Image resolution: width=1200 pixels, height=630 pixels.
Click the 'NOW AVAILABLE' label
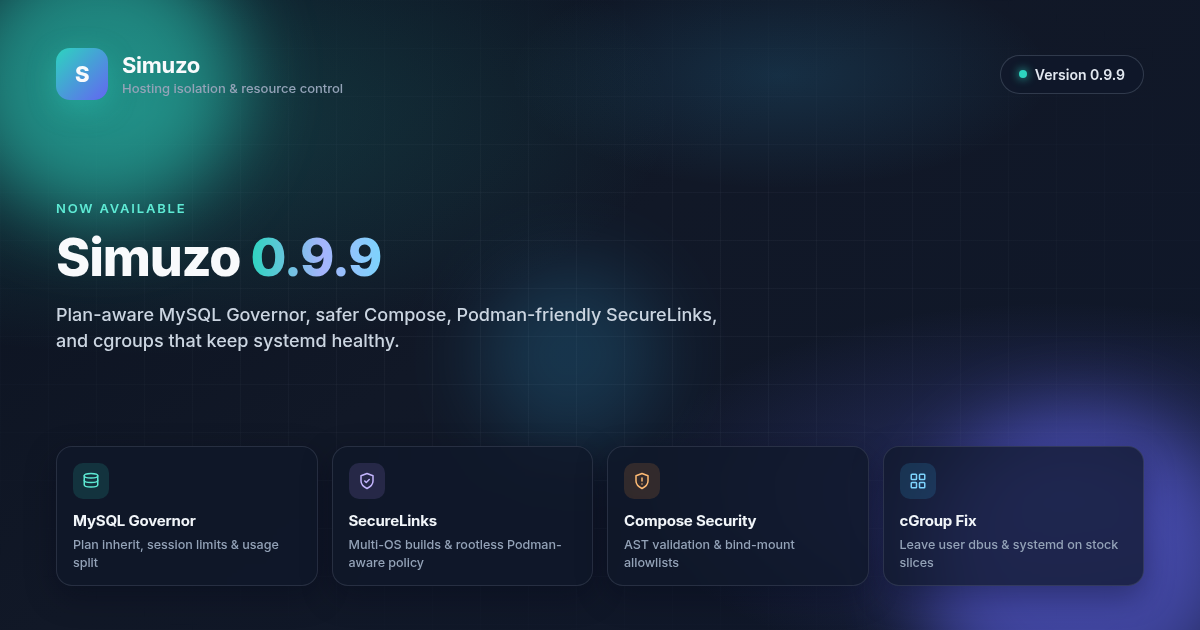121,209
